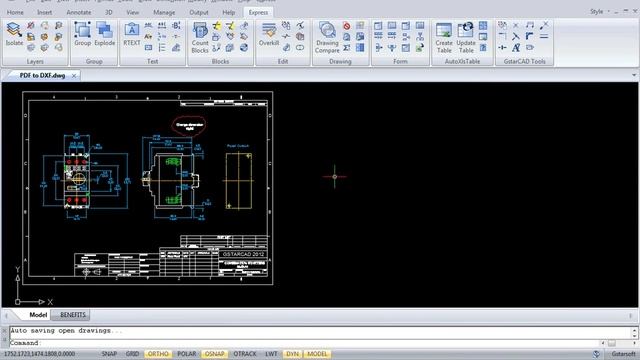
Task: Toggle GRID display in status bar
Action: 132,354
